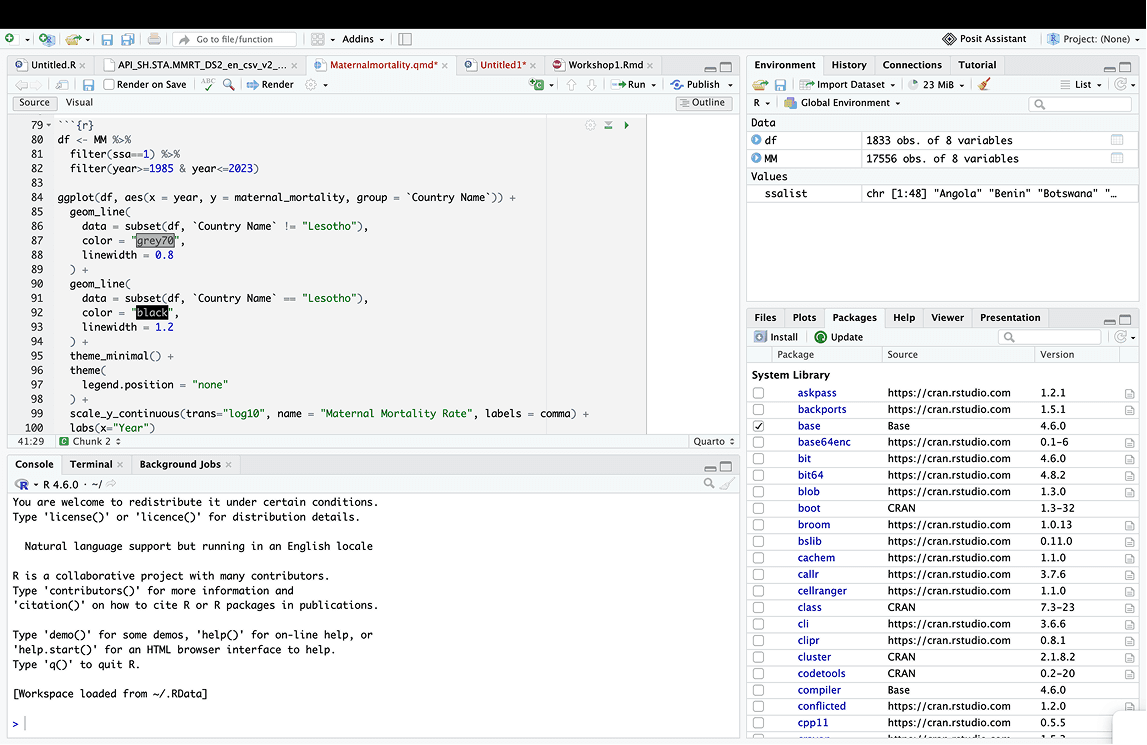Viewport: 1147px width, 745px height.
Task: Click the Open File folder icon
Action: pyautogui.click(x=72, y=40)
